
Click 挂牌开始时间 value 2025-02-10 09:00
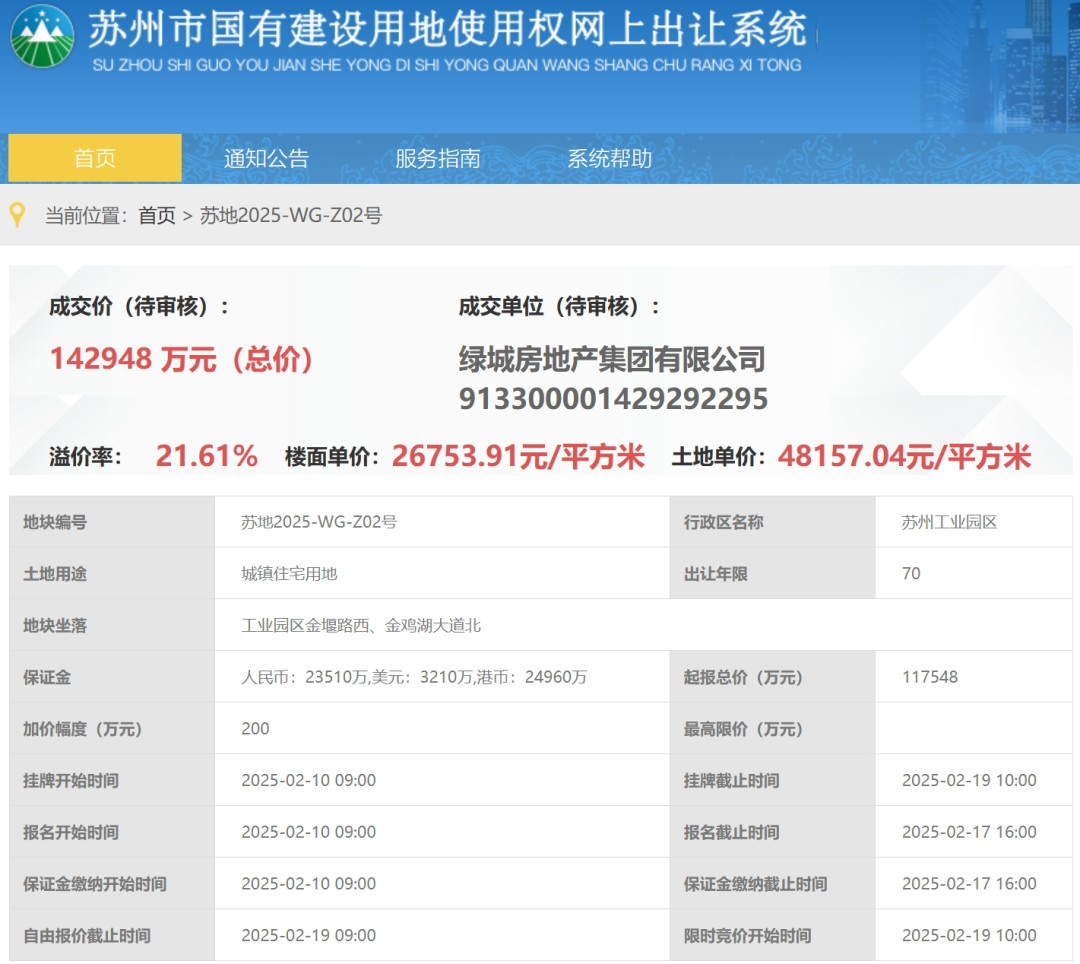pos(309,780)
